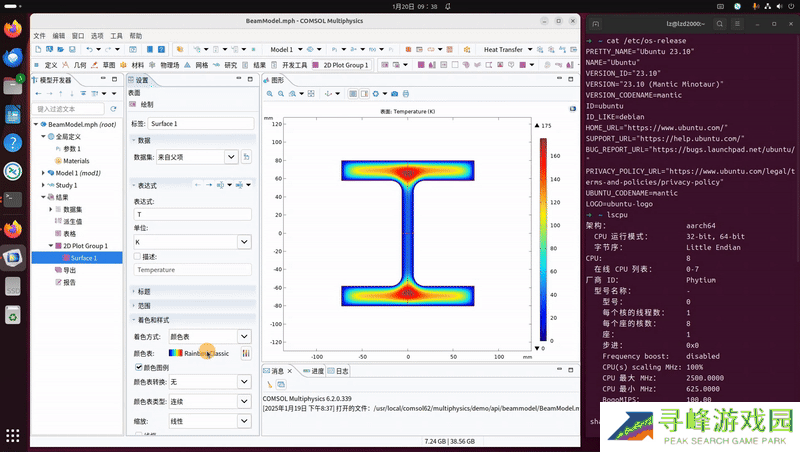Viewport: 800px width, 452px height.
Task: Click the camera snapshot icon in graphics toolbar
Action: 394,94
